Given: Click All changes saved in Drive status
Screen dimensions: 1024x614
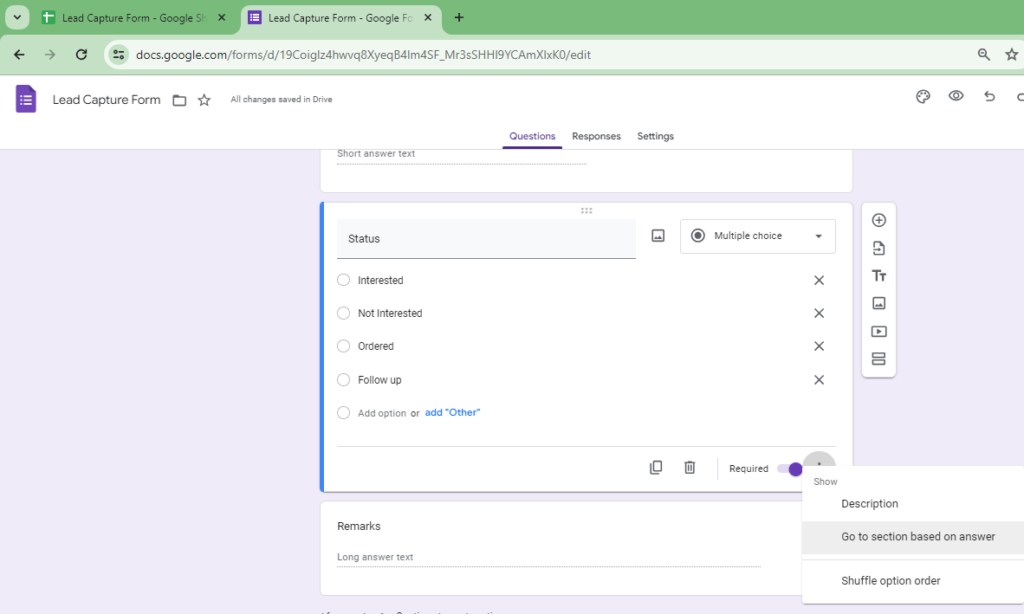Looking at the screenshot, I should pos(281,99).
